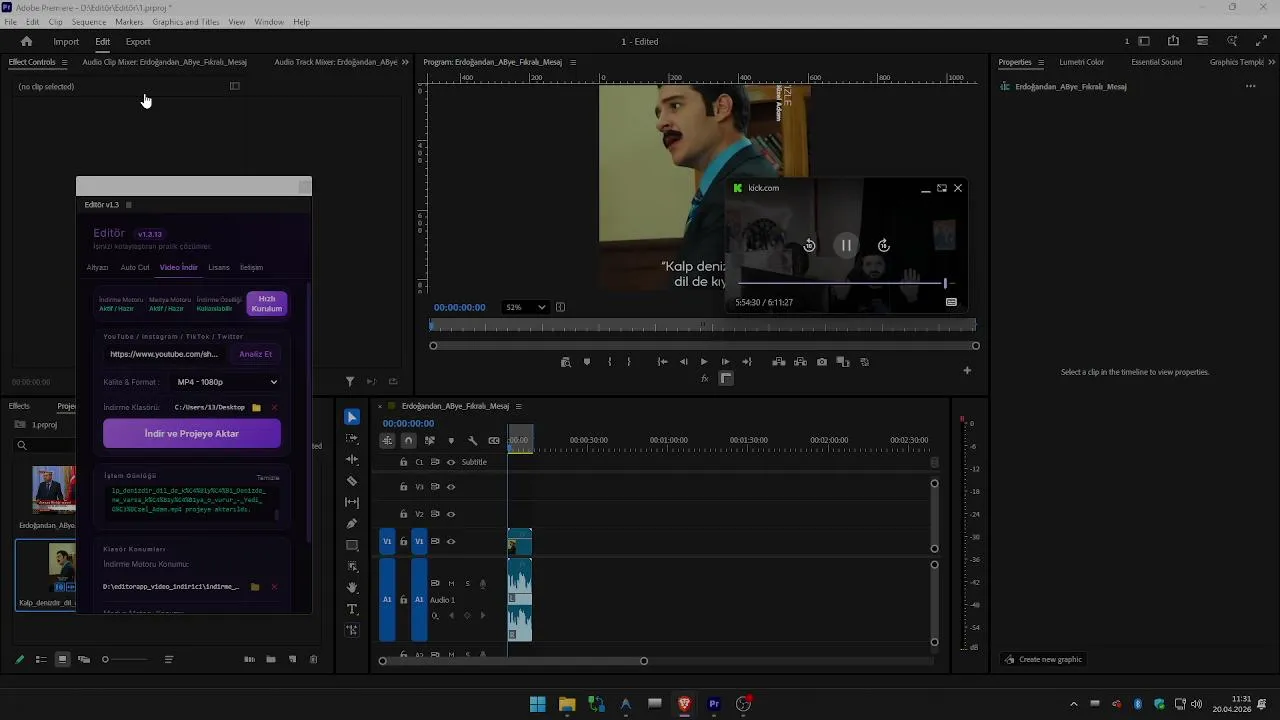Select the Pen tool
The height and width of the screenshot is (720, 1280).
coord(352,523)
